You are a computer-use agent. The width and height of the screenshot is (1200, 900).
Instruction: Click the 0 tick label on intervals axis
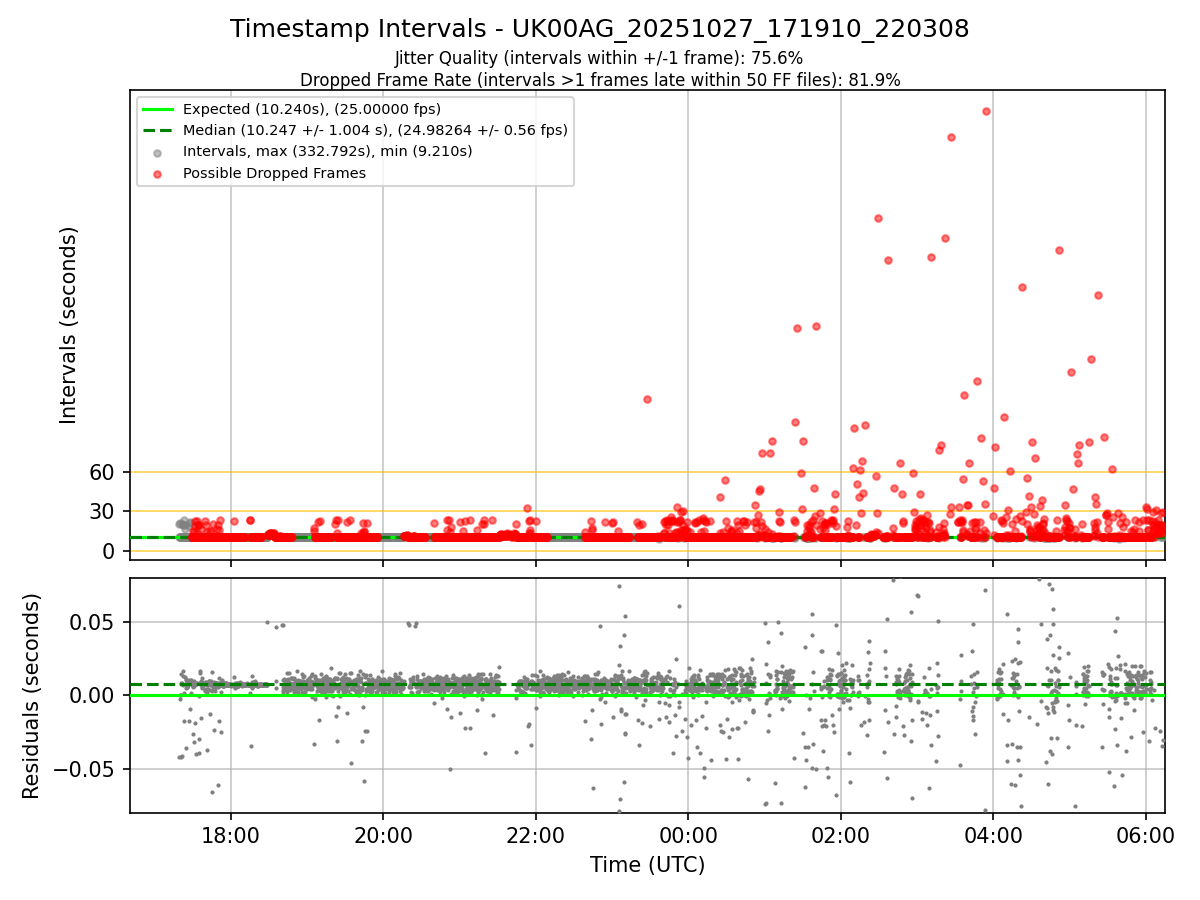pos(111,551)
